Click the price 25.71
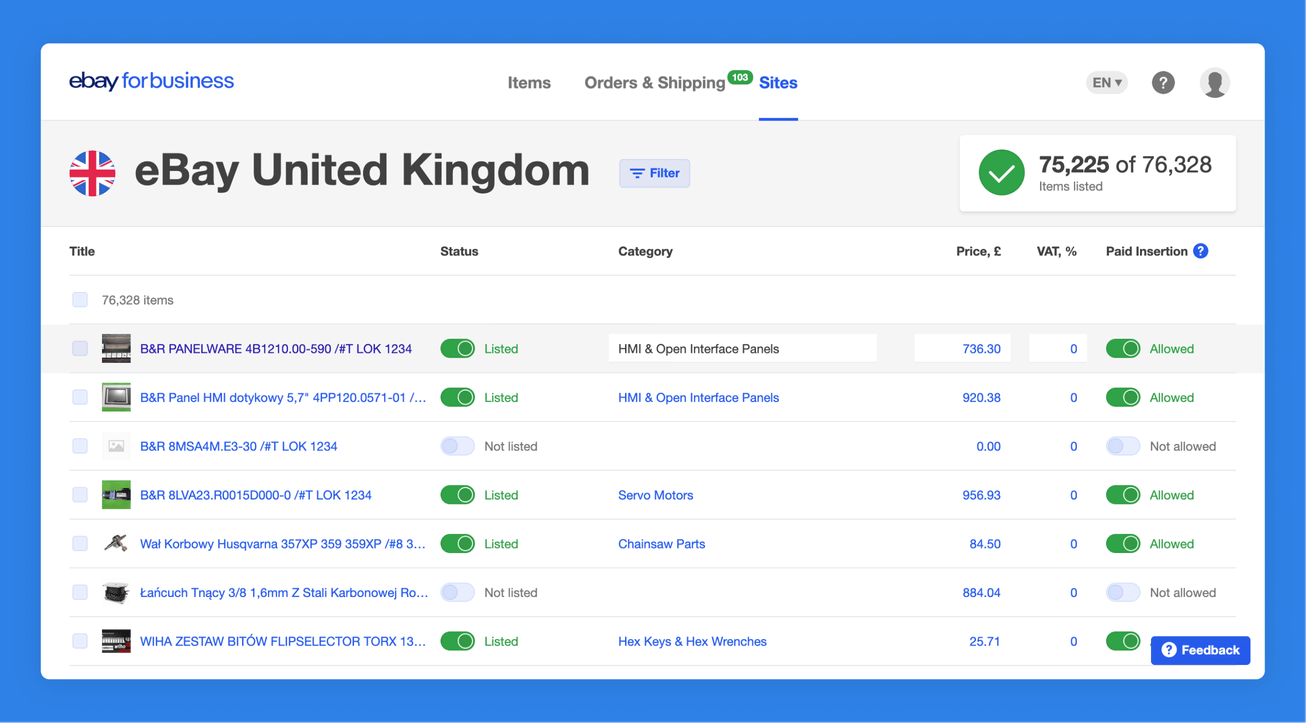 (985, 641)
